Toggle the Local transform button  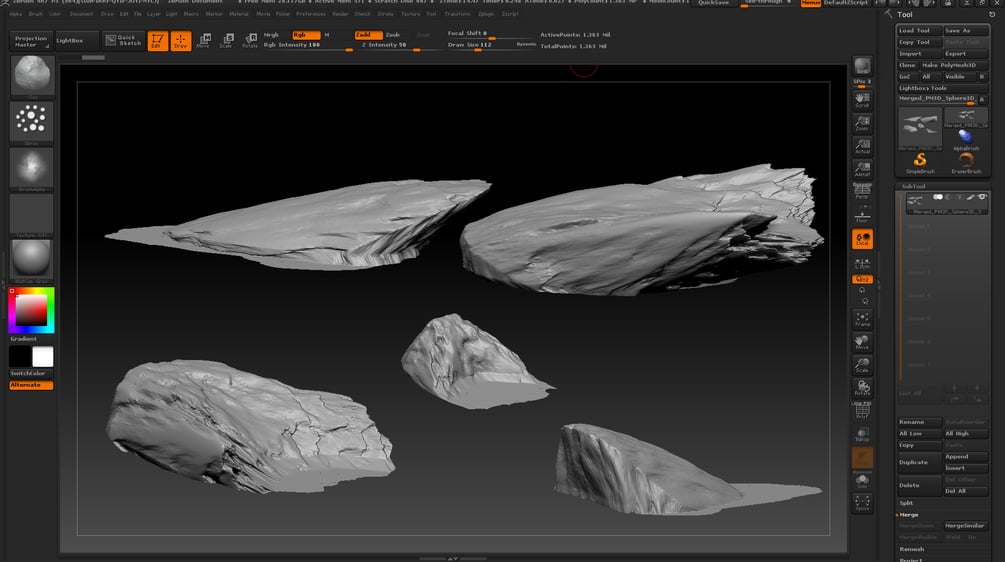tap(861, 238)
